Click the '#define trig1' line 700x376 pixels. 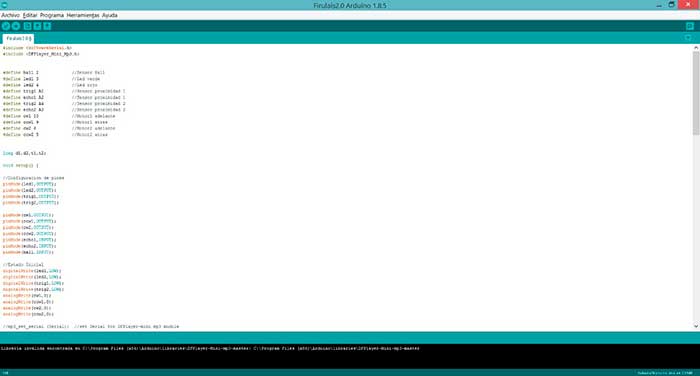click(x=23, y=91)
